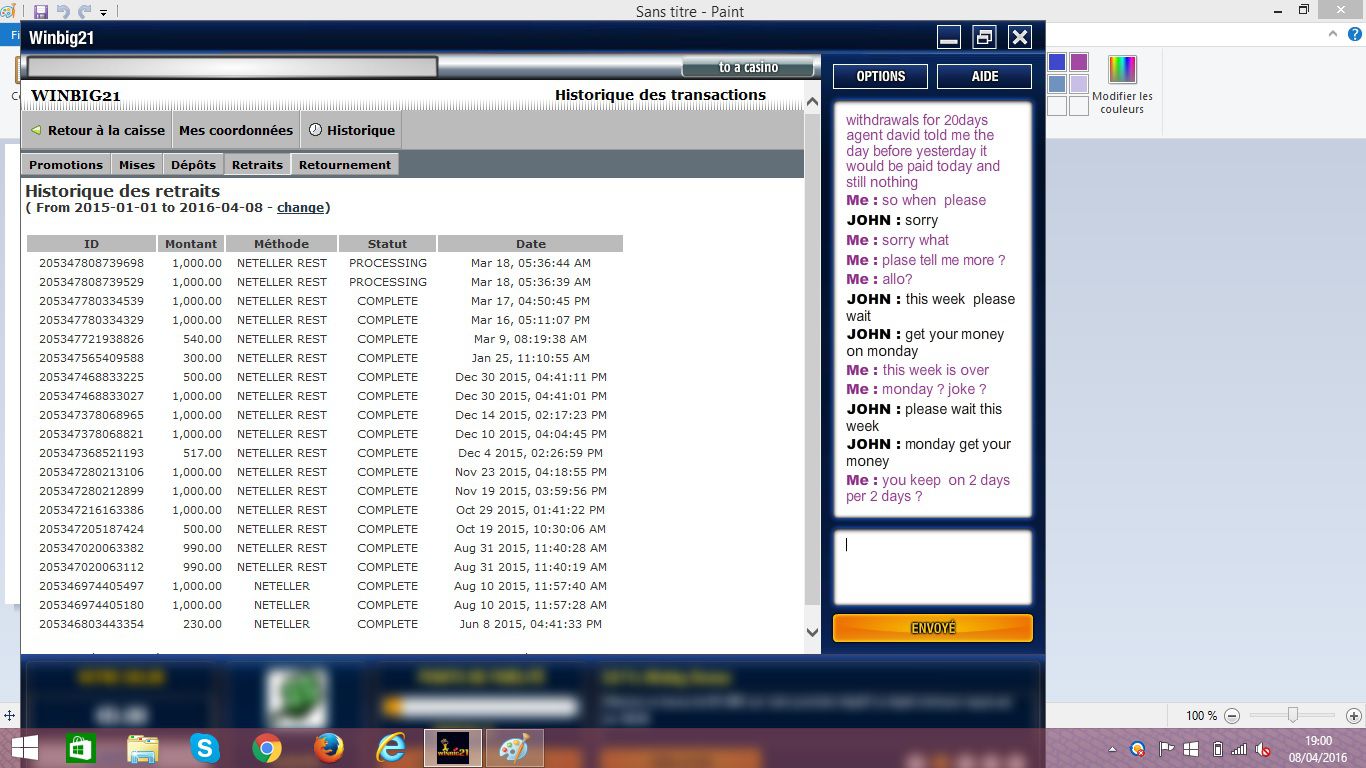Click withdrawal ID 205347565409588
1366x768 pixels.
tap(91, 358)
